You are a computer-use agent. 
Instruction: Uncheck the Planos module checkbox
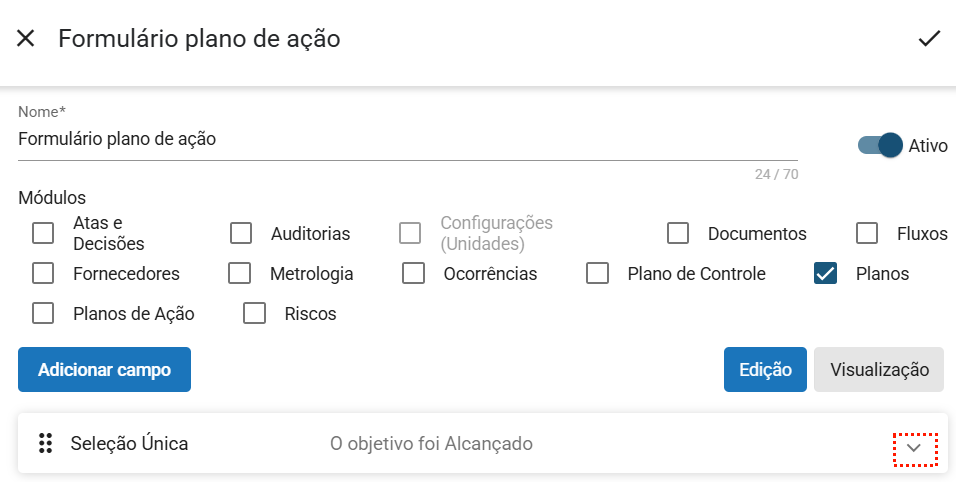(825, 273)
